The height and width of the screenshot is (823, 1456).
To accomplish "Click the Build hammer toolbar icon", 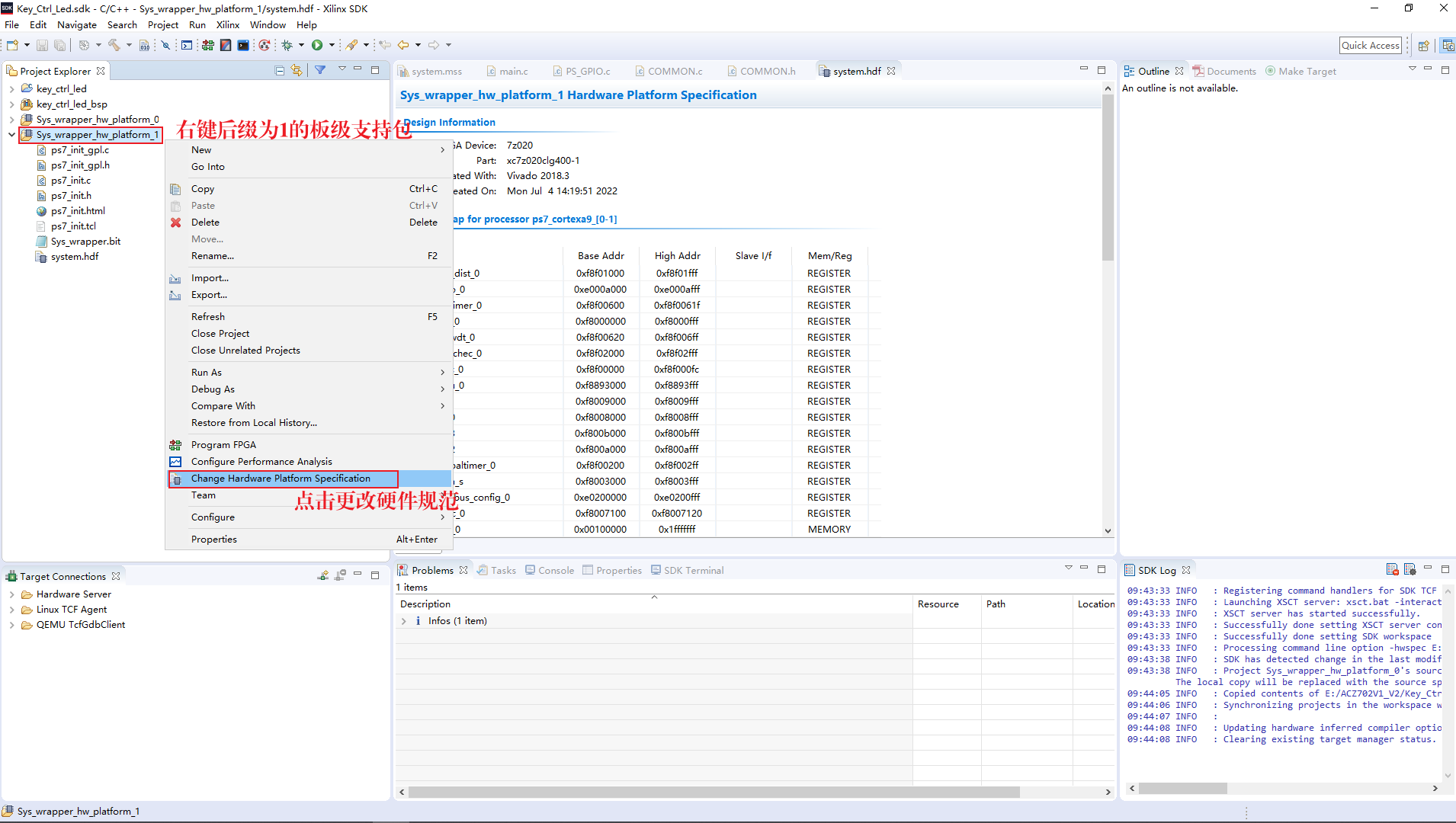I will click(x=114, y=45).
